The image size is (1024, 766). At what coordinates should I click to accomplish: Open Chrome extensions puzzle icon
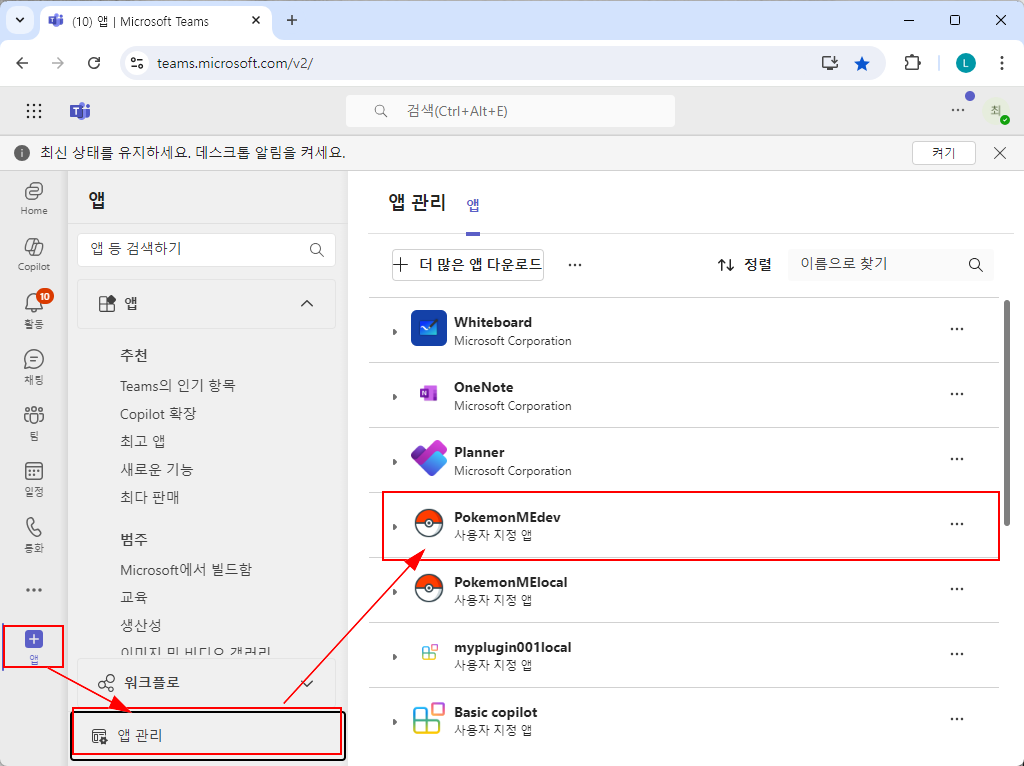pos(912,63)
